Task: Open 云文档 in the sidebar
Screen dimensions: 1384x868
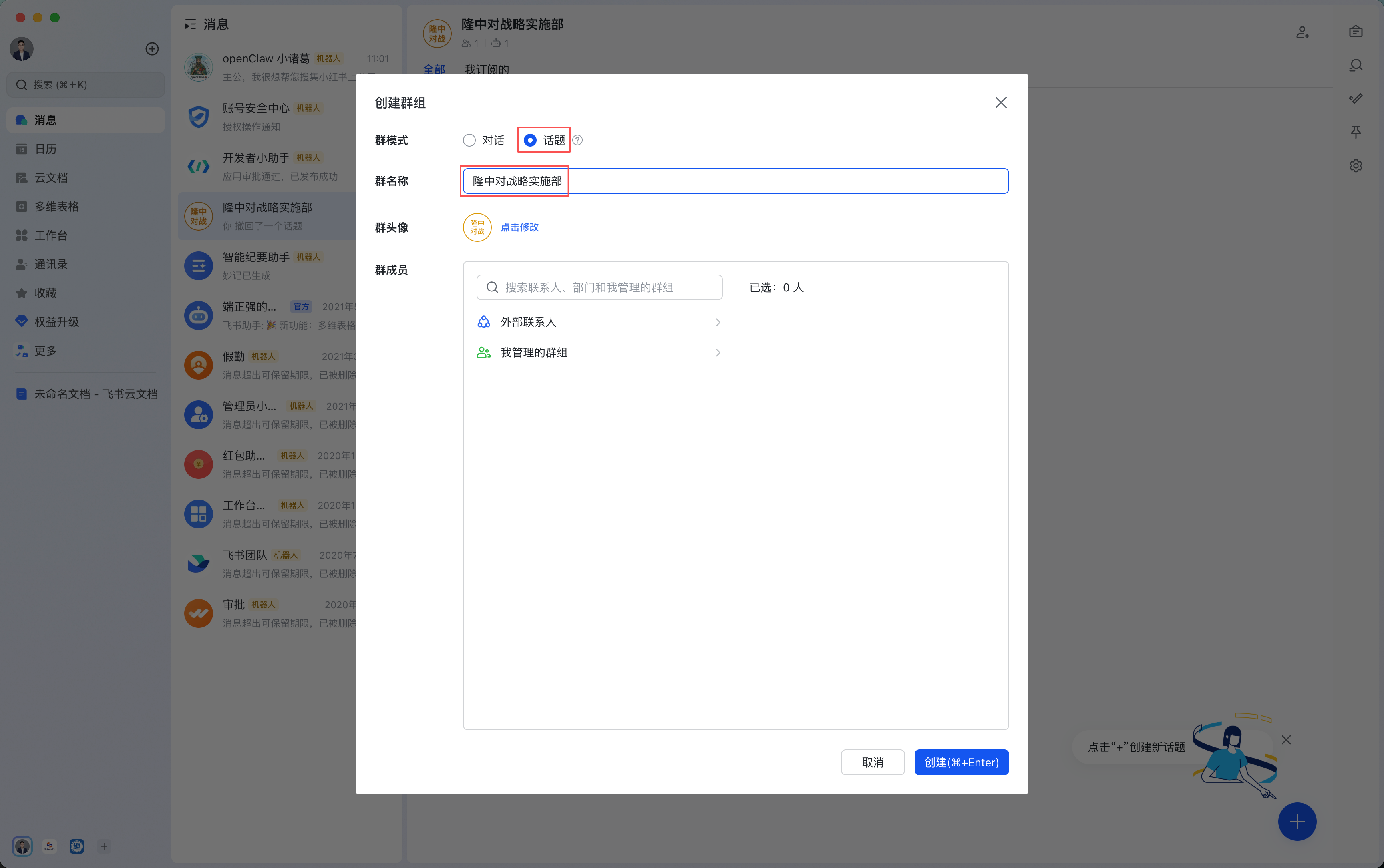Action: [x=50, y=178]
